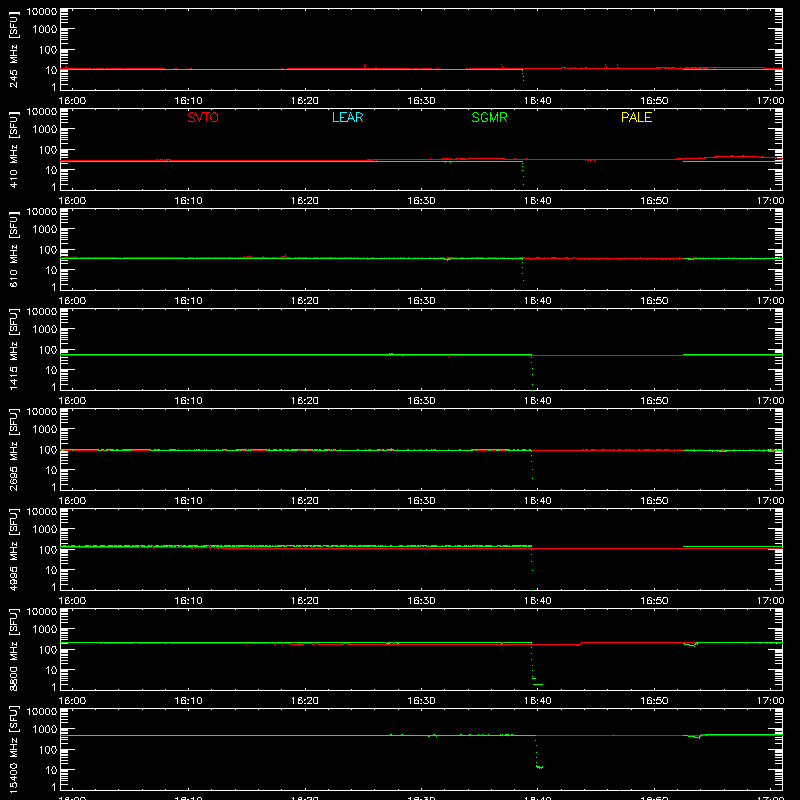This screenshot has width=800, height=800.
Task: Click the yellow PALE legend label
Action: 636,117
